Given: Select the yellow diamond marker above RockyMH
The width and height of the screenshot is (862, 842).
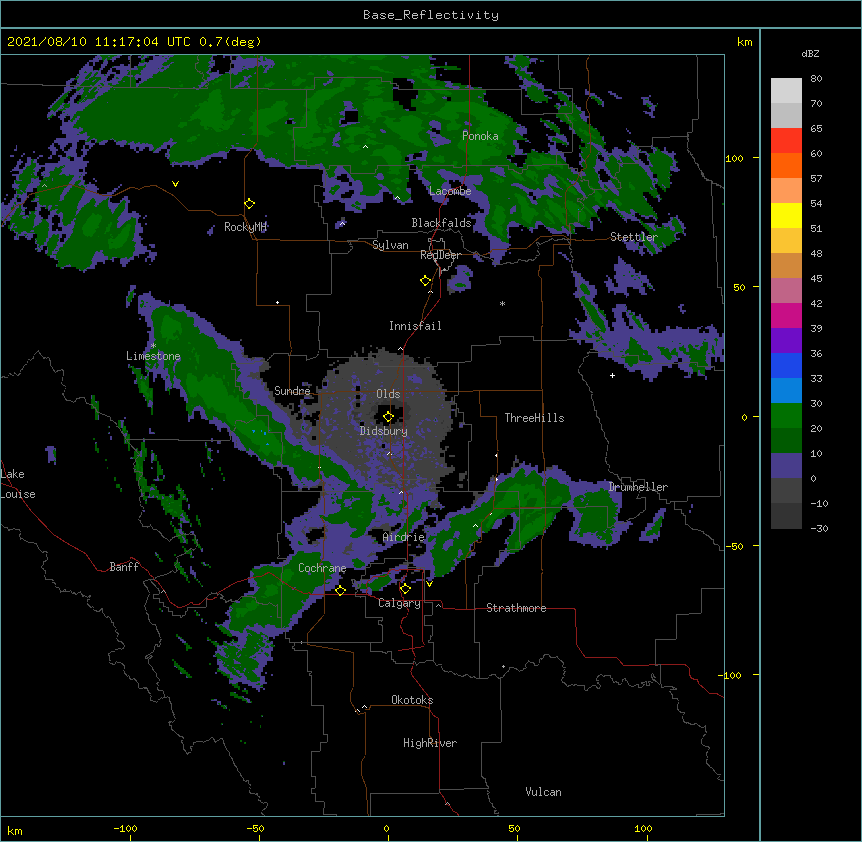Looking at the screenshot, I should 249,203.
